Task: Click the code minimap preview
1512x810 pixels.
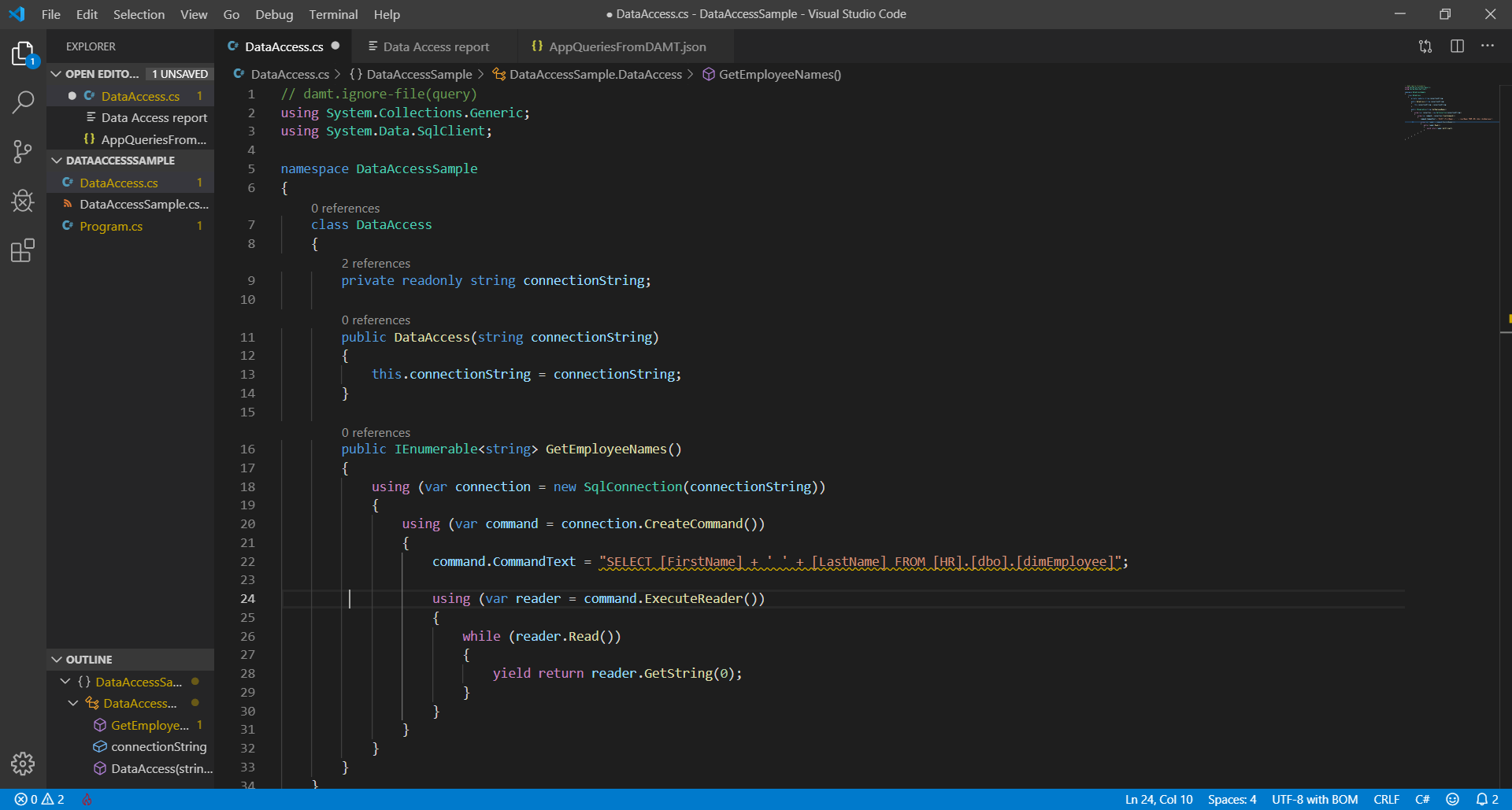Action: point(1449,110)
